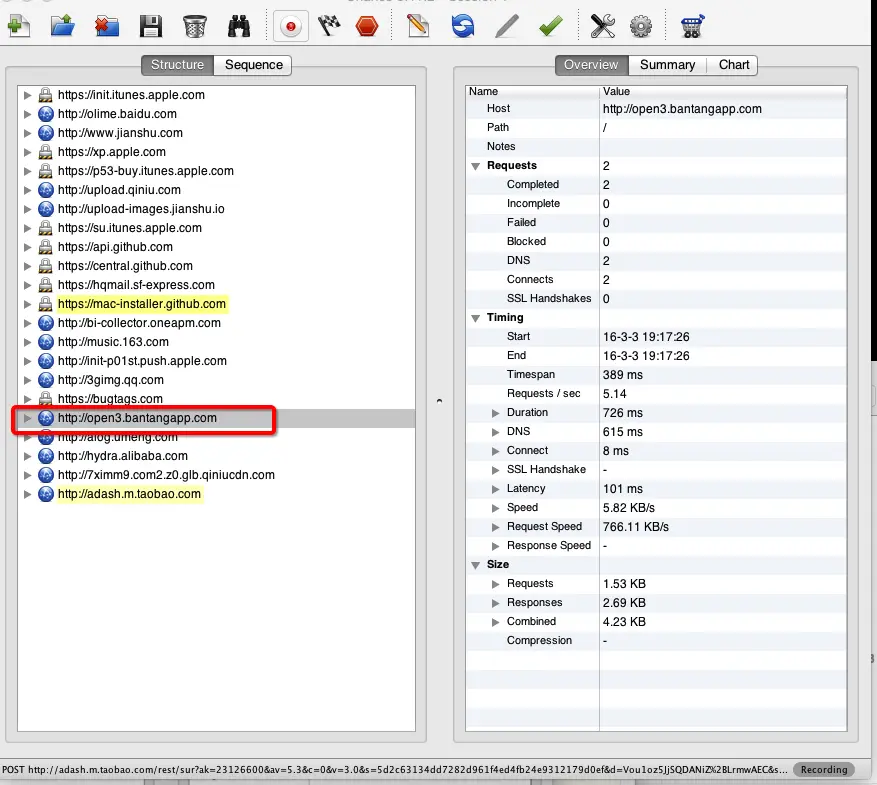Select https://xp.apple.com in the tree
The image size is (877, 785).
click(111, 152)
